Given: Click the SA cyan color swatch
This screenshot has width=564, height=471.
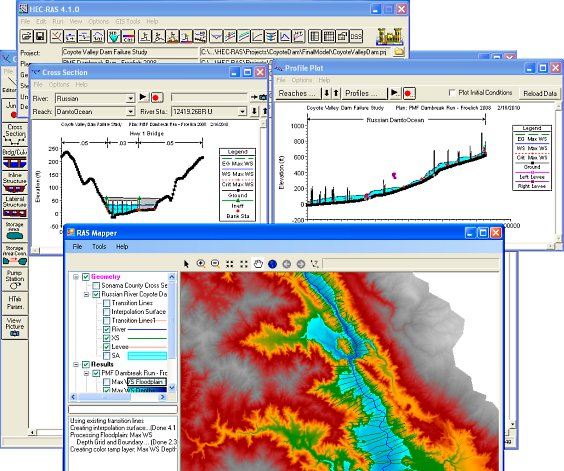Looking at the screenshot, I should 147,356.
